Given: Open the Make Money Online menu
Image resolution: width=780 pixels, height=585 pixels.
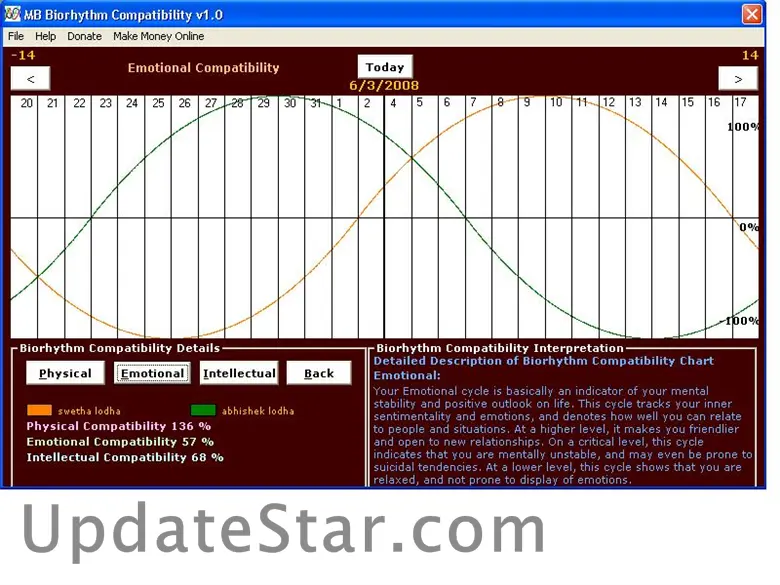Looking at the screenshot, I should 158,36.
